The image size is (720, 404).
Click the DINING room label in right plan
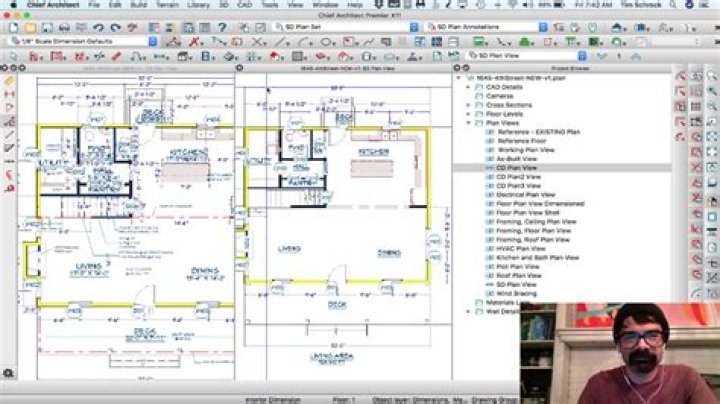point(388,253)
